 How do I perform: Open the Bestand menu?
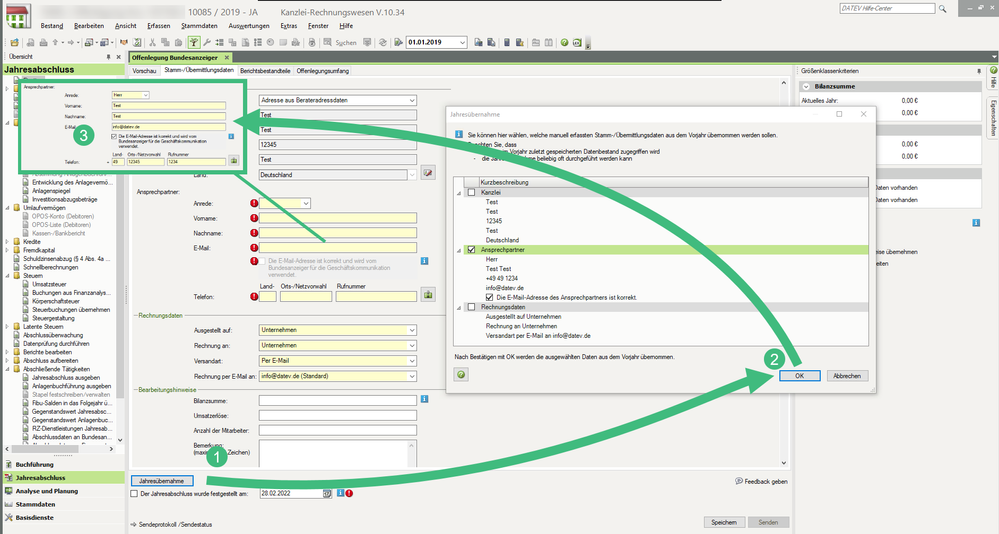pos(52,25)
